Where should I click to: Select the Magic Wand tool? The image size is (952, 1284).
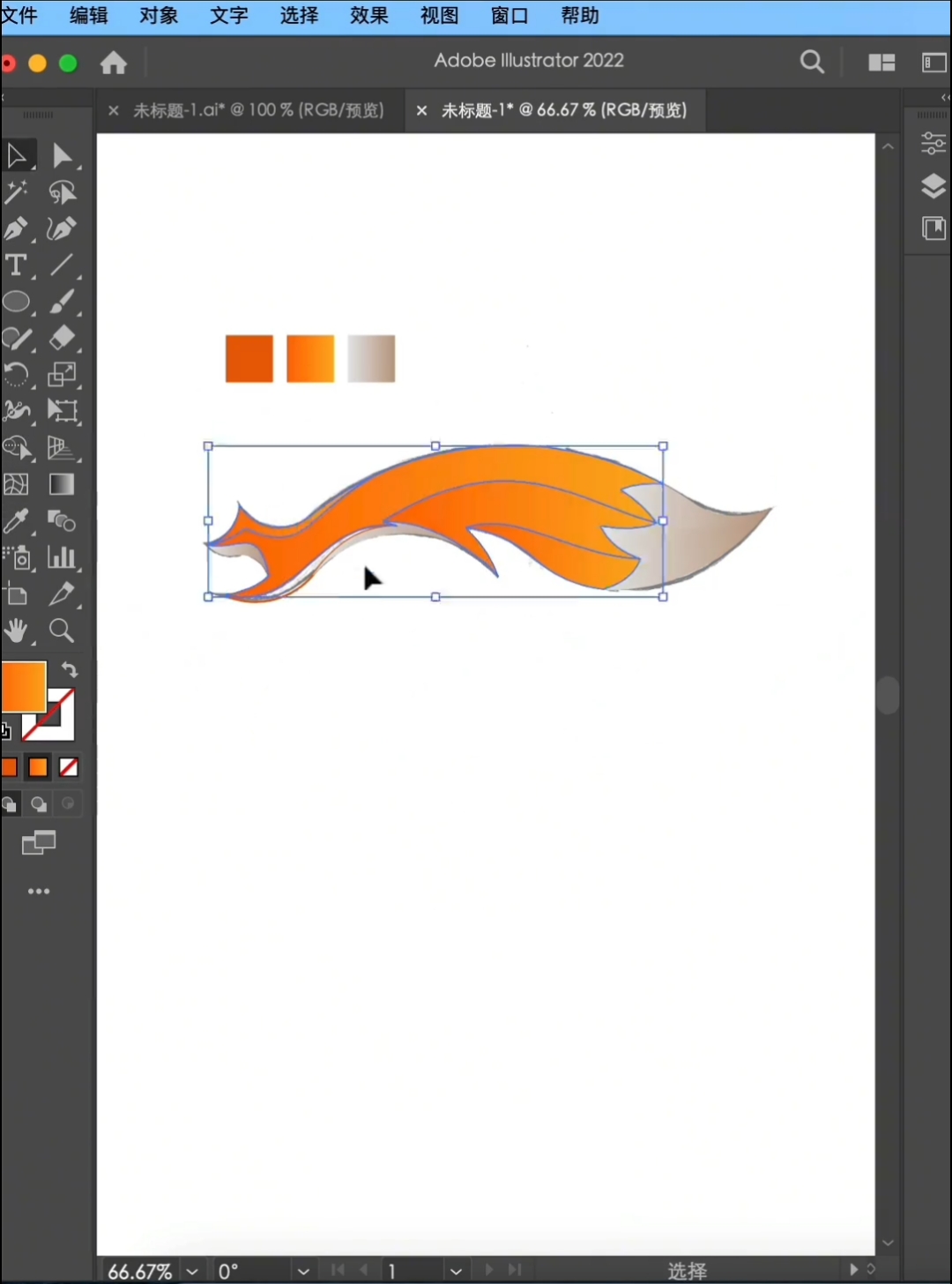pyautogui.click(x=16, y=192)
